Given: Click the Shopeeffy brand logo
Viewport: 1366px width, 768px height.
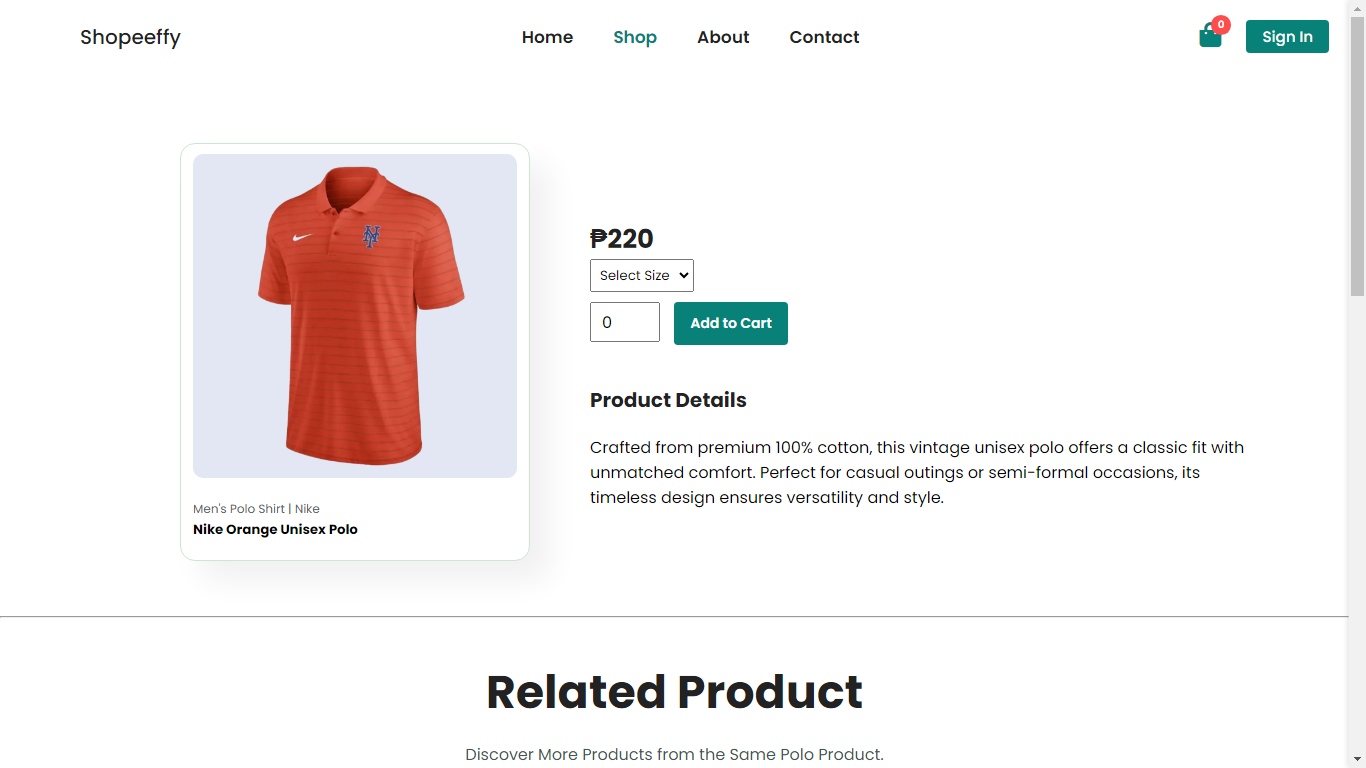Looking at the screenshot, I should coord(130,37).
